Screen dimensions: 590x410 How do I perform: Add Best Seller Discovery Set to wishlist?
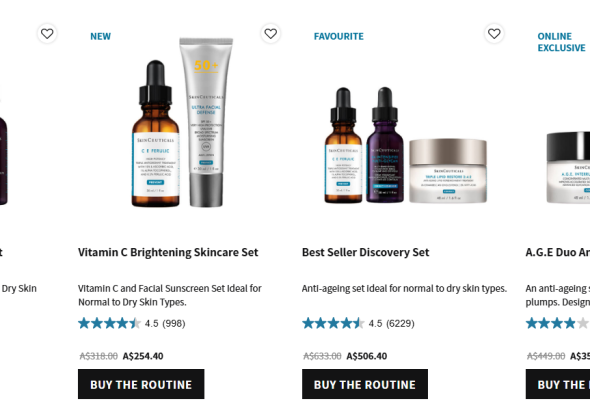[x=494, y=34]
